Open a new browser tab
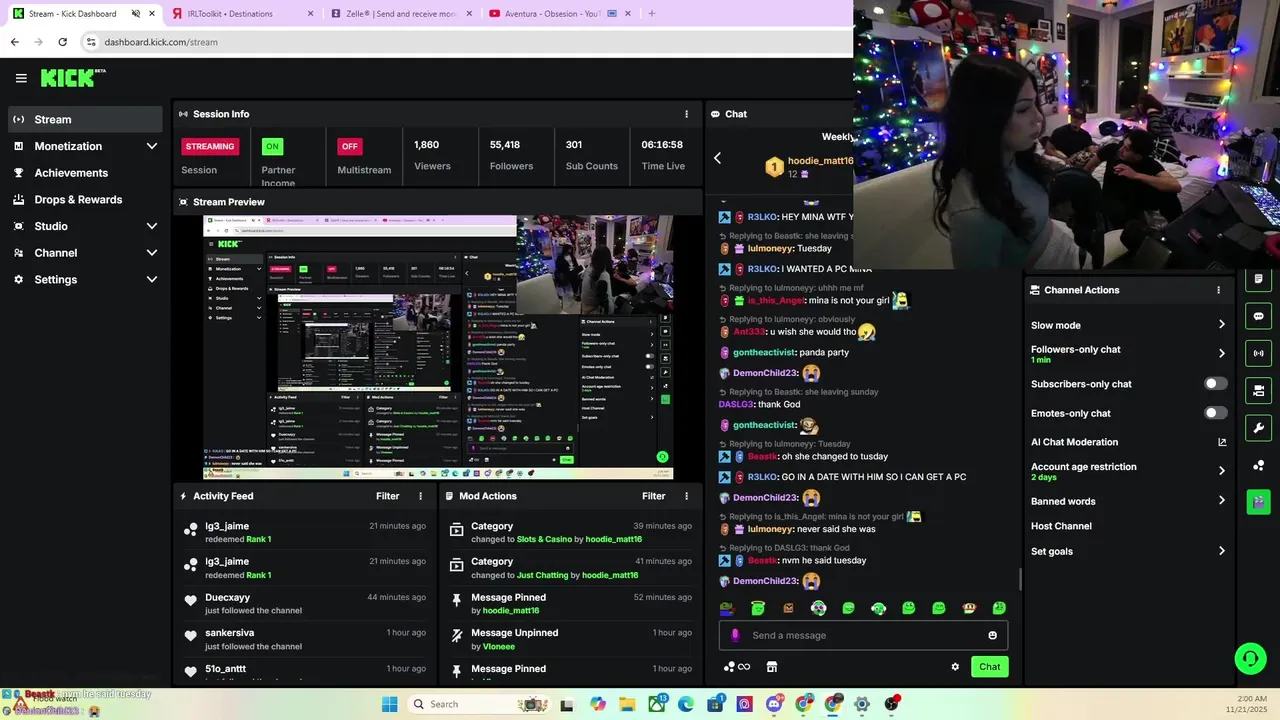The height and width of the screenshot is (720, 1280). 651,13
